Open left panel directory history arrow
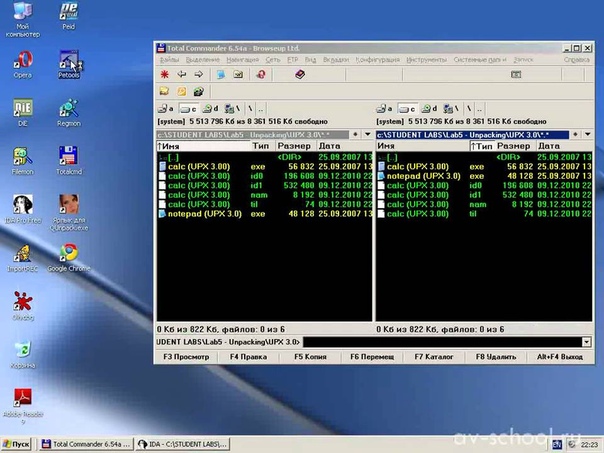604x453 pixels. pyautogui.click(x=367, y=134)
